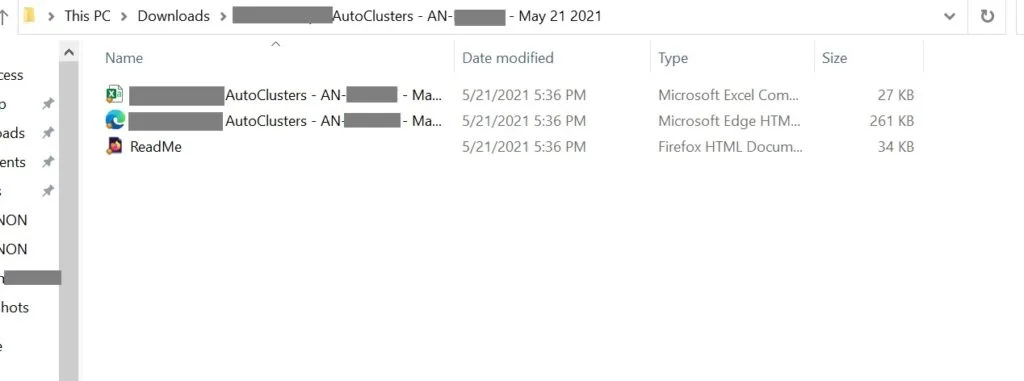Image resolution: width=1024 pixels, height=381 pixels.
Task: Expand the chevron after Downloads in path
Action: pos(223,16)
